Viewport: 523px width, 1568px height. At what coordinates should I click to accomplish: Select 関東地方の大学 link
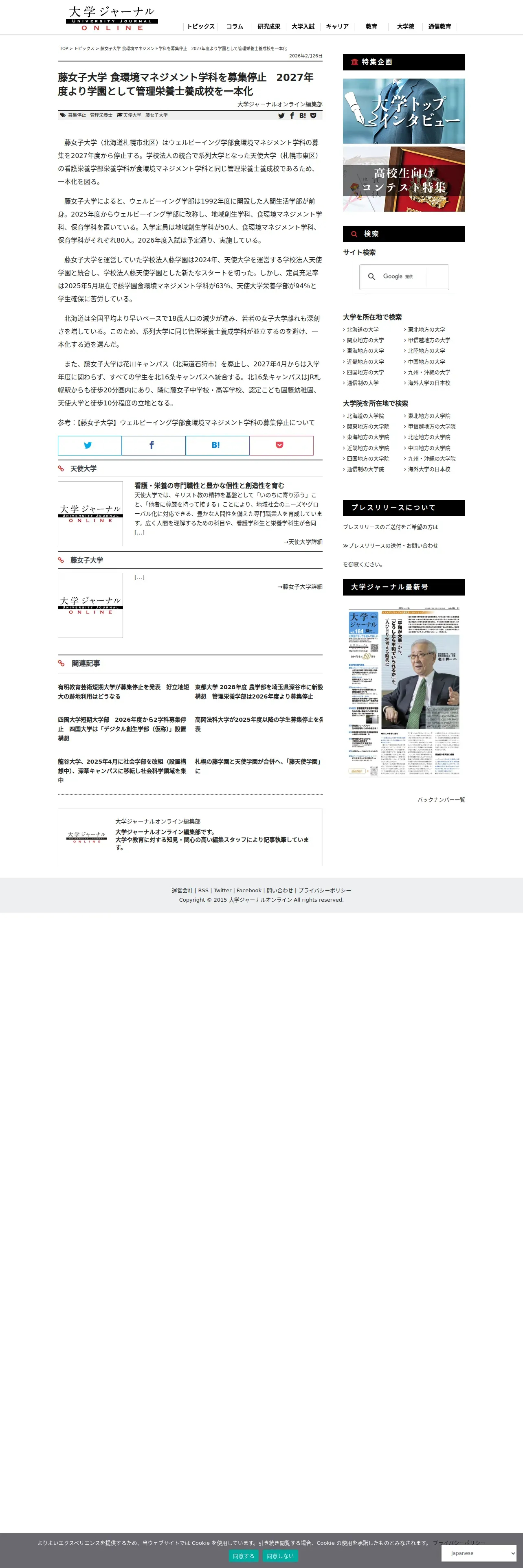tap(365, 340)
